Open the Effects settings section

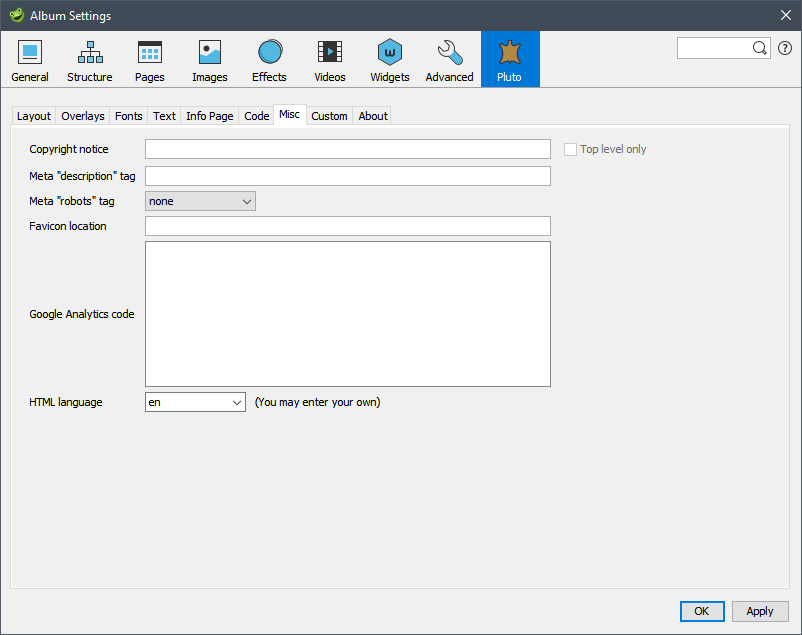pos(270,59)
